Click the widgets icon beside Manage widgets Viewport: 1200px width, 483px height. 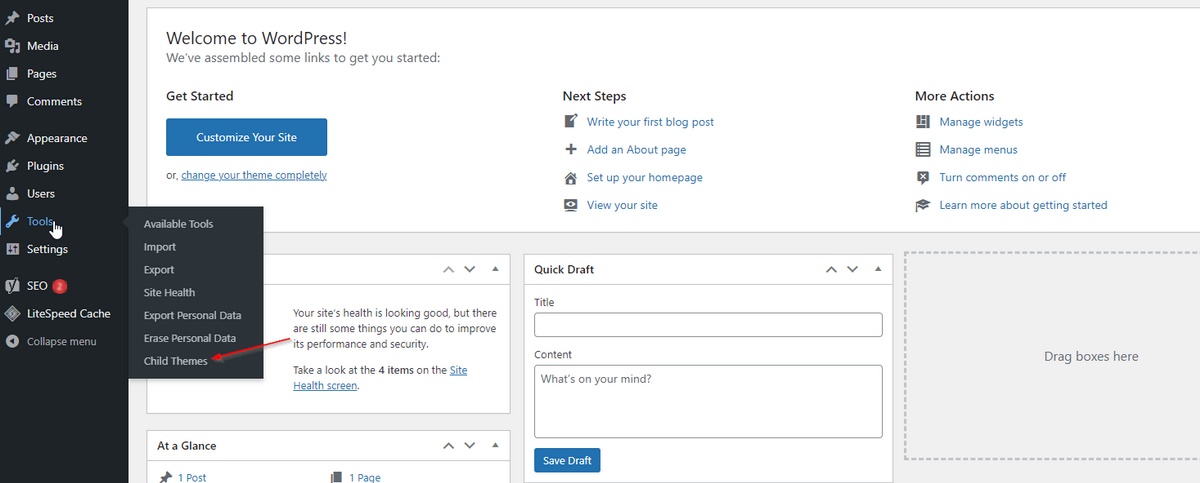923,121
